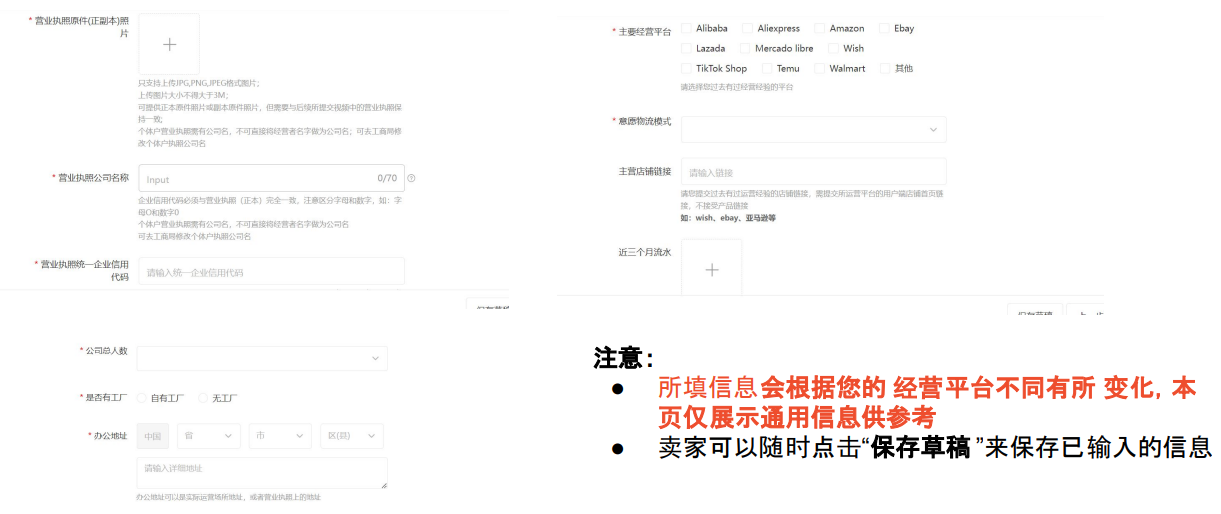Click 请选择您过去有过经营经验的平台 hint text
The image size is (1221, 514).
737,87
